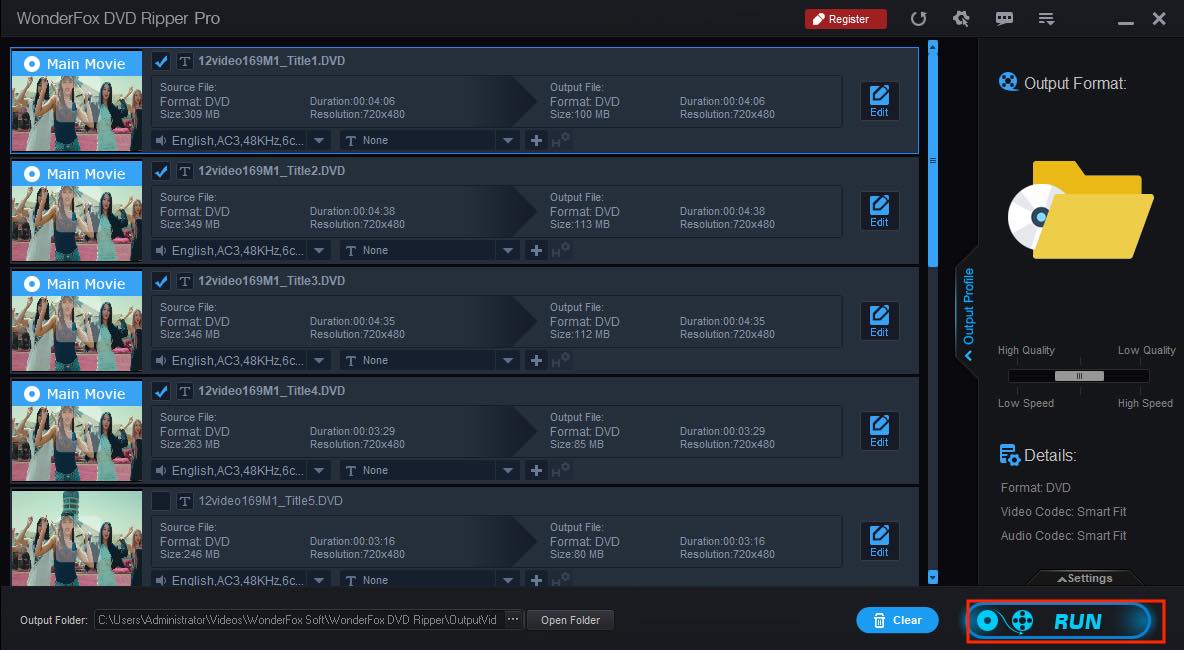
Task: Expand the audio track dropdown for Title1
Action: (x=318, y=140)
